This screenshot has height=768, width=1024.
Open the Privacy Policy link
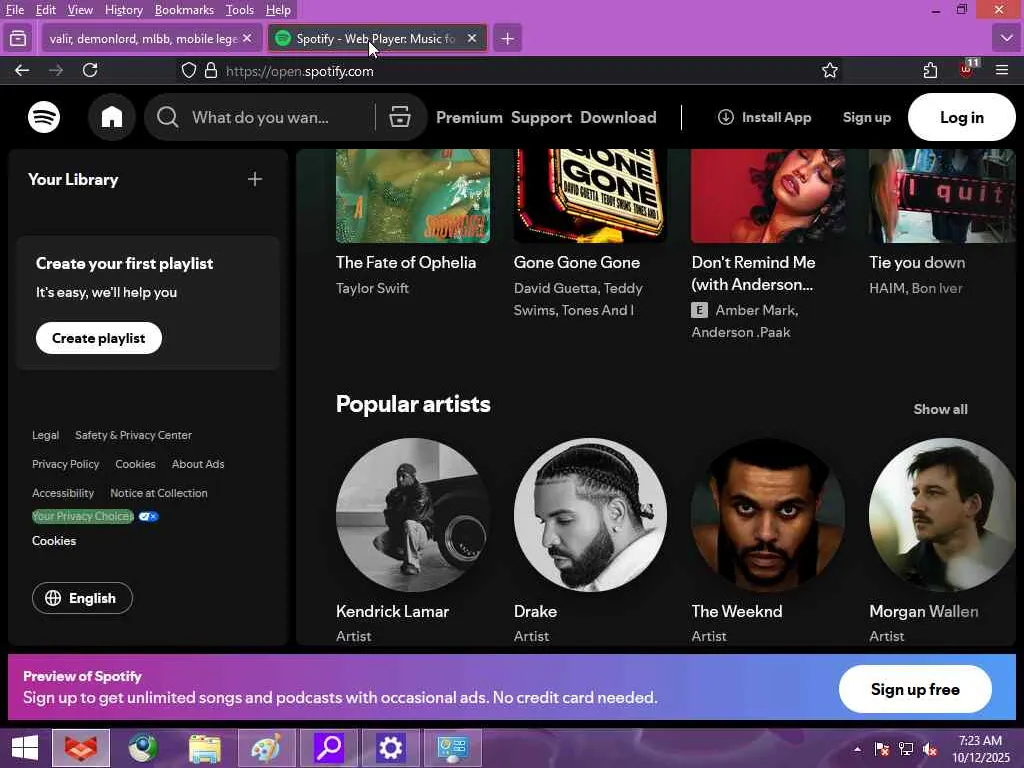click(65, 464)
